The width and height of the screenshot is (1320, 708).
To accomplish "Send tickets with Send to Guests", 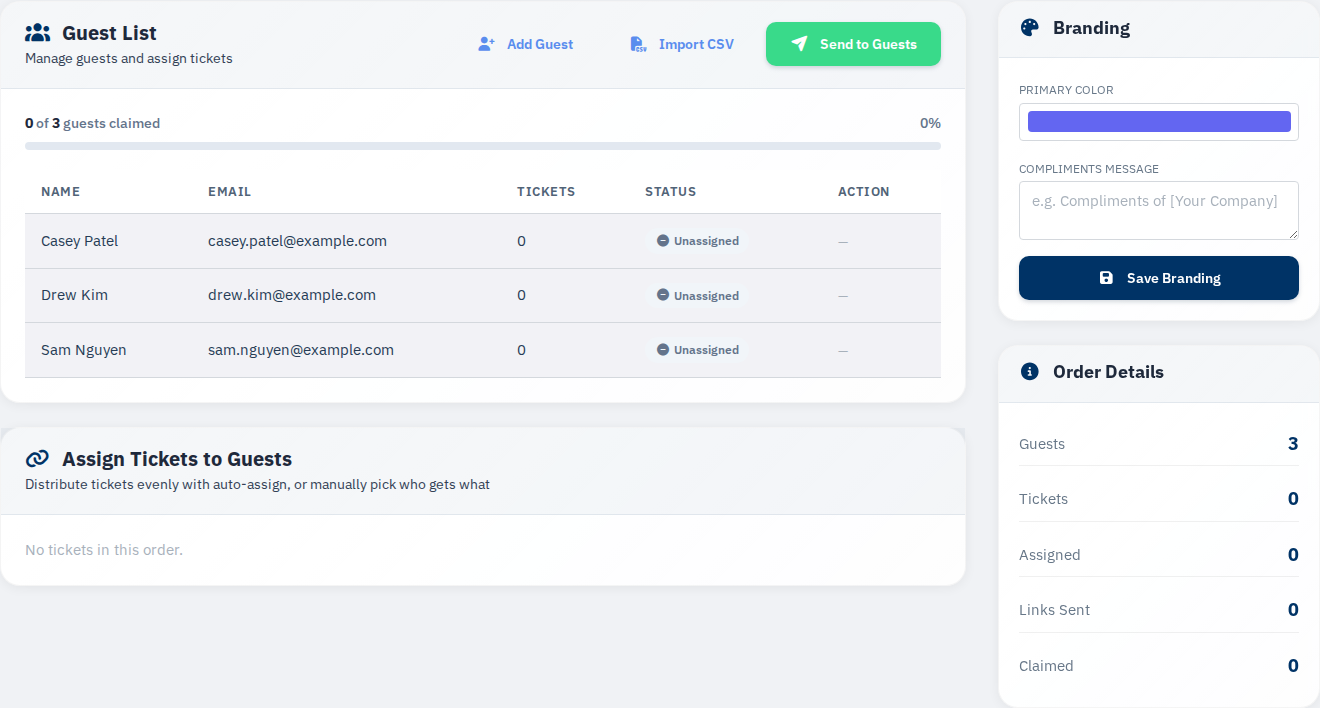I will [x=853, y=44].
